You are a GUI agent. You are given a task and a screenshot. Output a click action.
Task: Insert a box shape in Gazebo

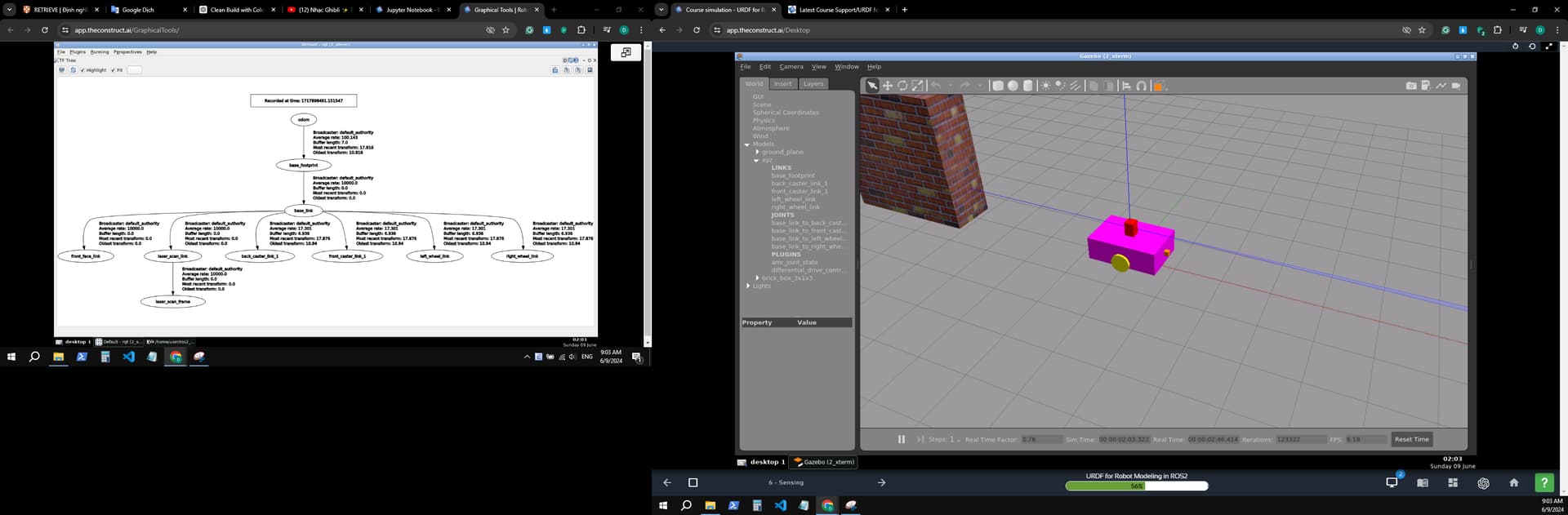[997, 86]
